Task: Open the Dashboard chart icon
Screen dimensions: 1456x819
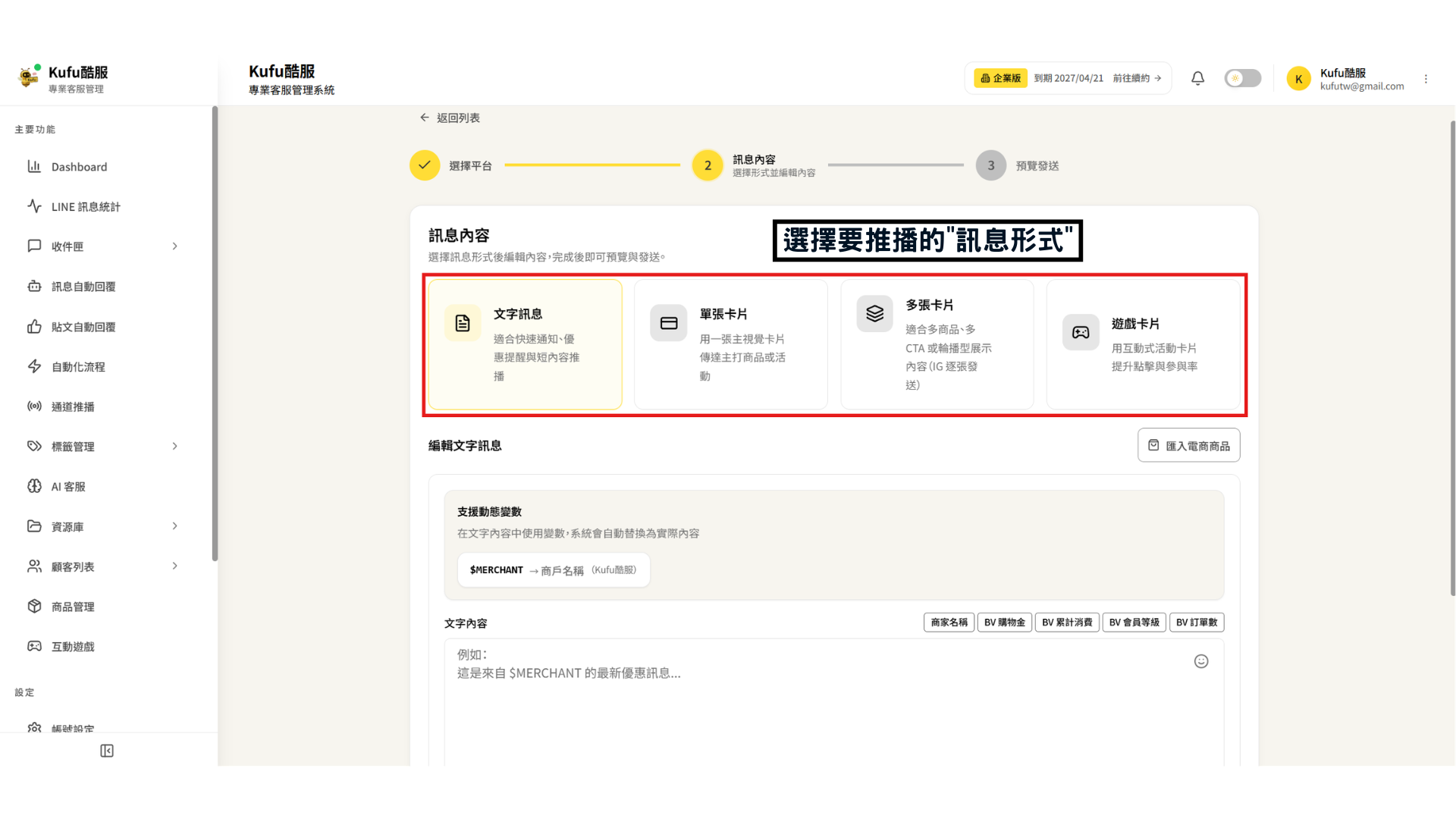Action: point(34,166)
